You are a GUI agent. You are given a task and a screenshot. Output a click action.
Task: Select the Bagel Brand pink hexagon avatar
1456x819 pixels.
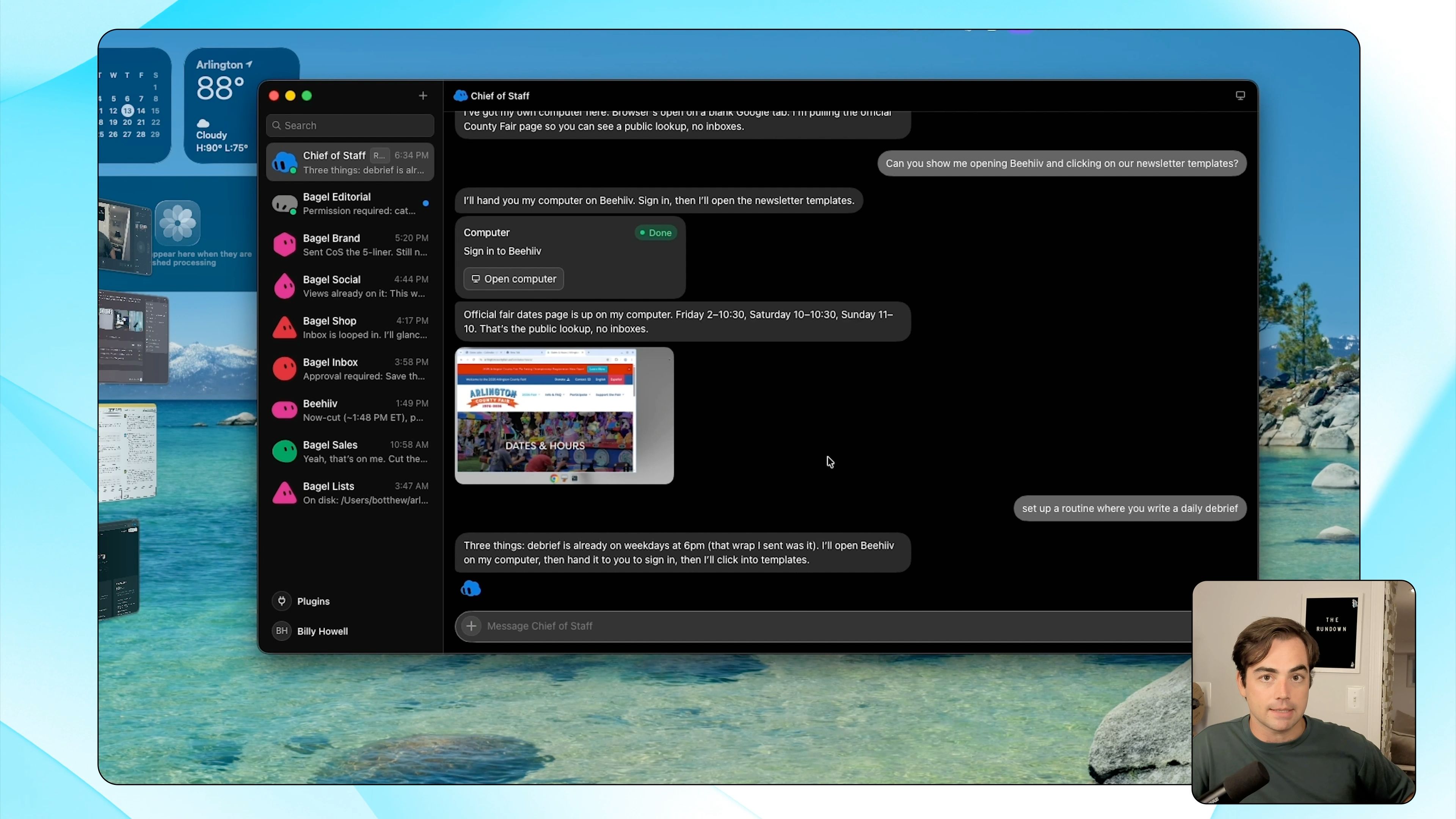[284, 245]
